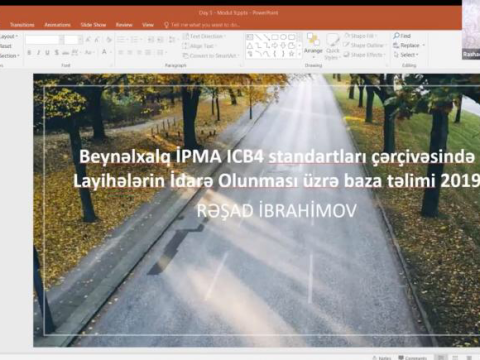
Task: Switch to the Review tab
Action: click(x=124, y=25)
